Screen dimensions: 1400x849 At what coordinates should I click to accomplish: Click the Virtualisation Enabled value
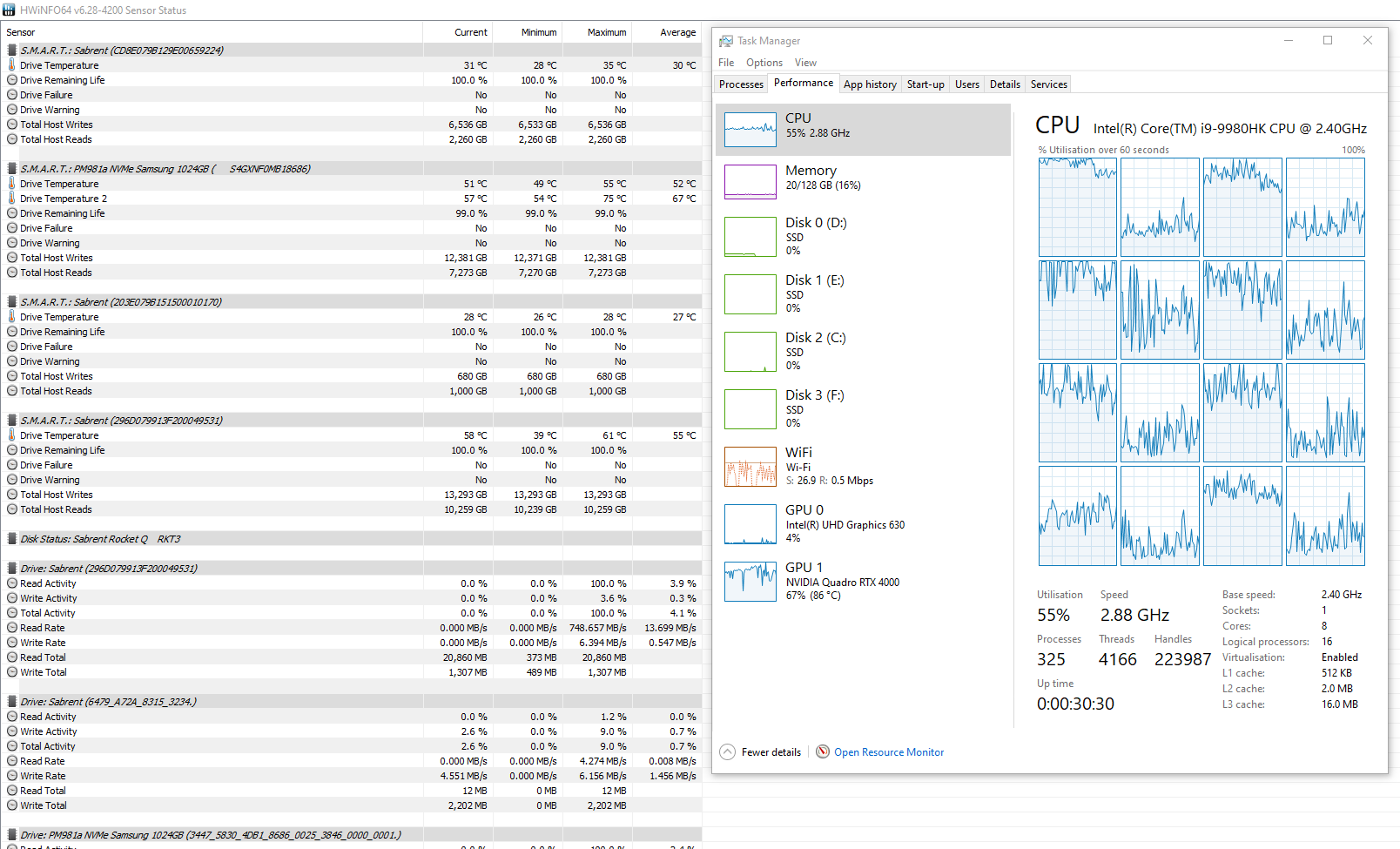(1339, 657)
